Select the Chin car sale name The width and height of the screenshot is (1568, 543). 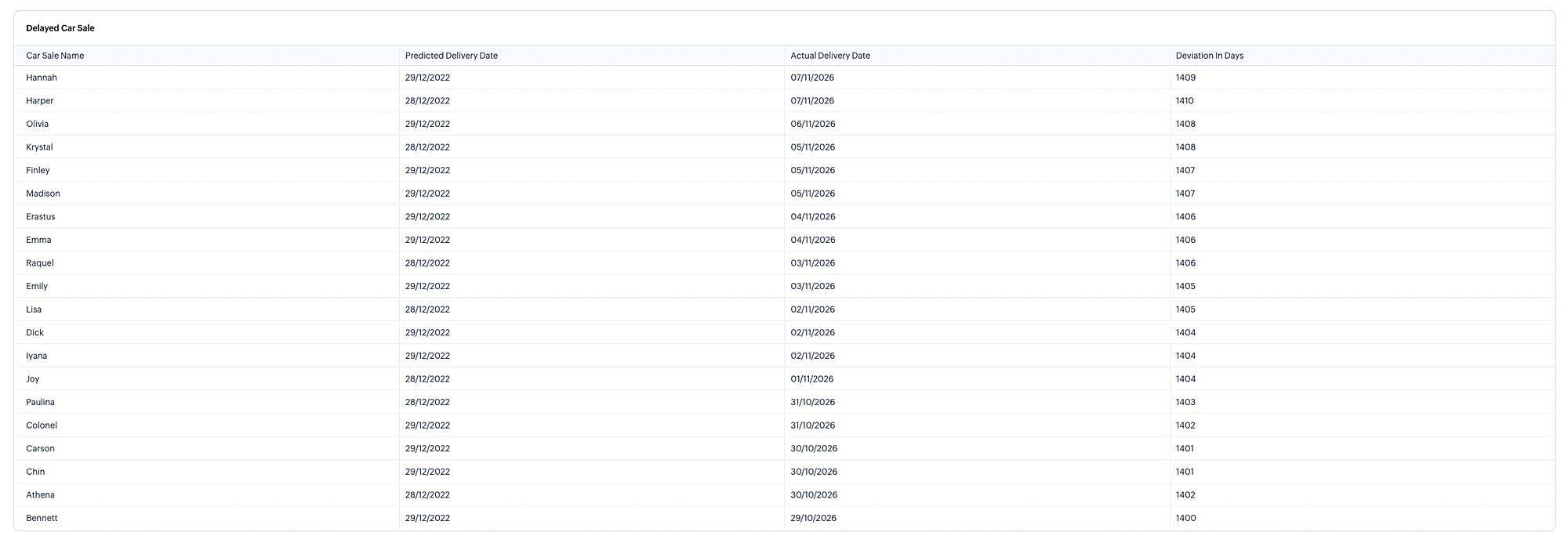click(35, 472)
